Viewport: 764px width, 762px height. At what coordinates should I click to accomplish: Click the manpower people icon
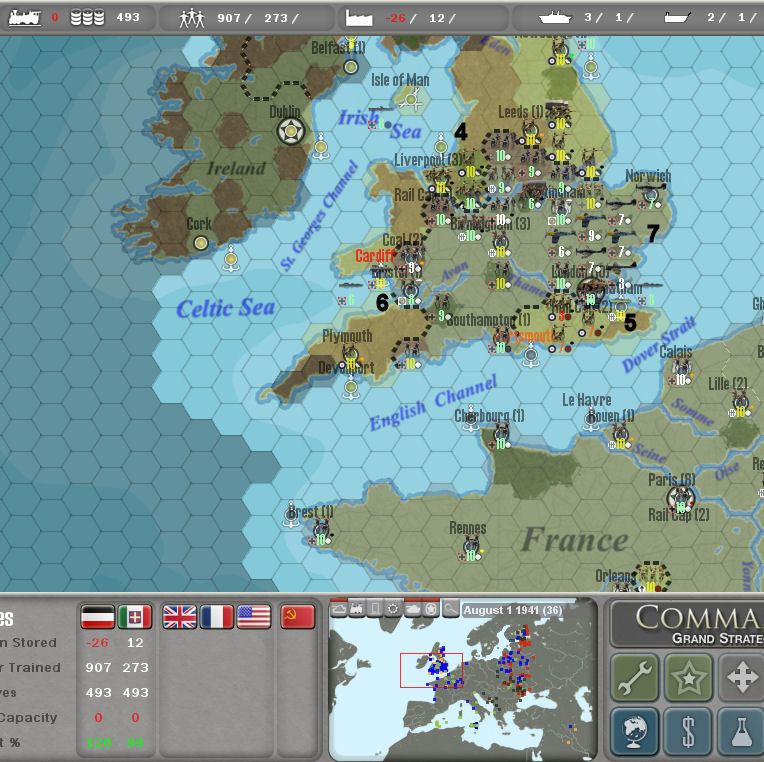tap(191, 18)
